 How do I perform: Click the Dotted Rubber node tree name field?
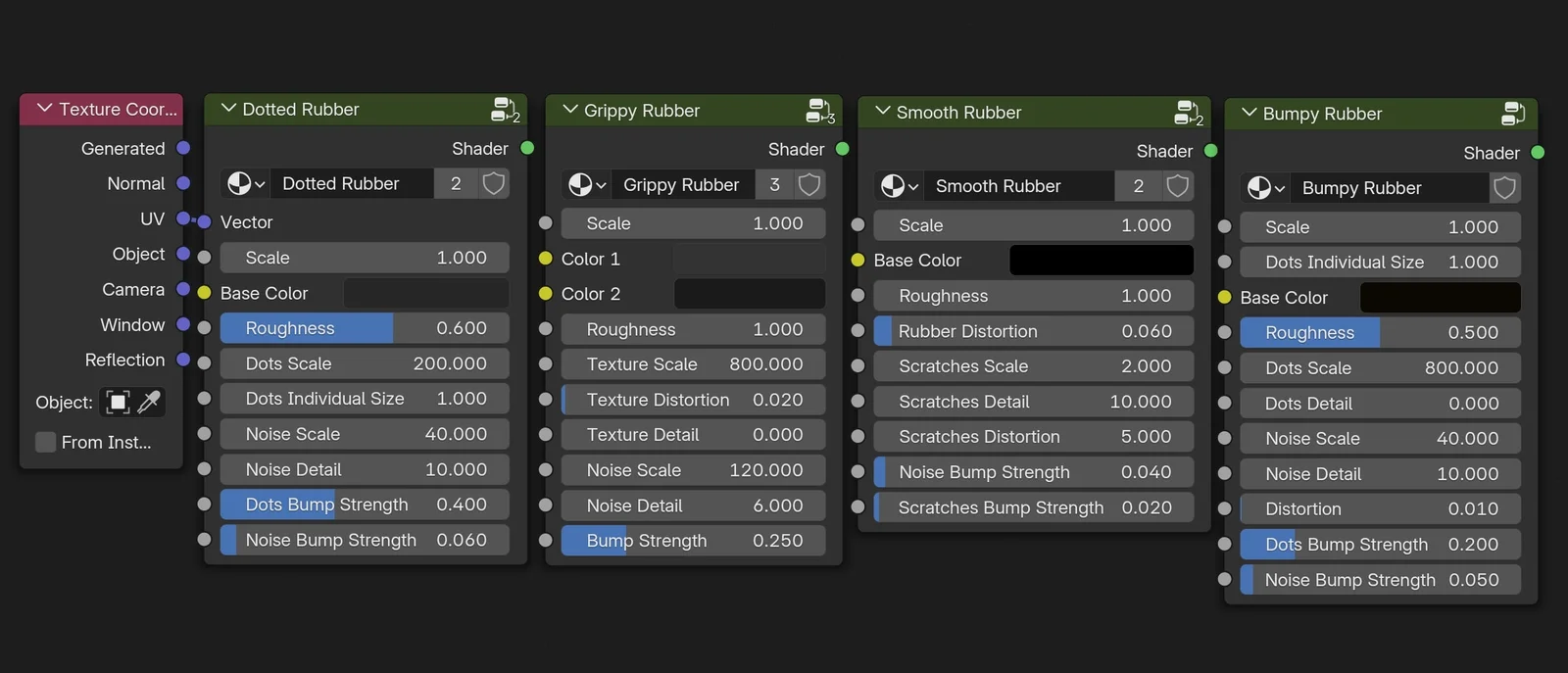point(352,183)
